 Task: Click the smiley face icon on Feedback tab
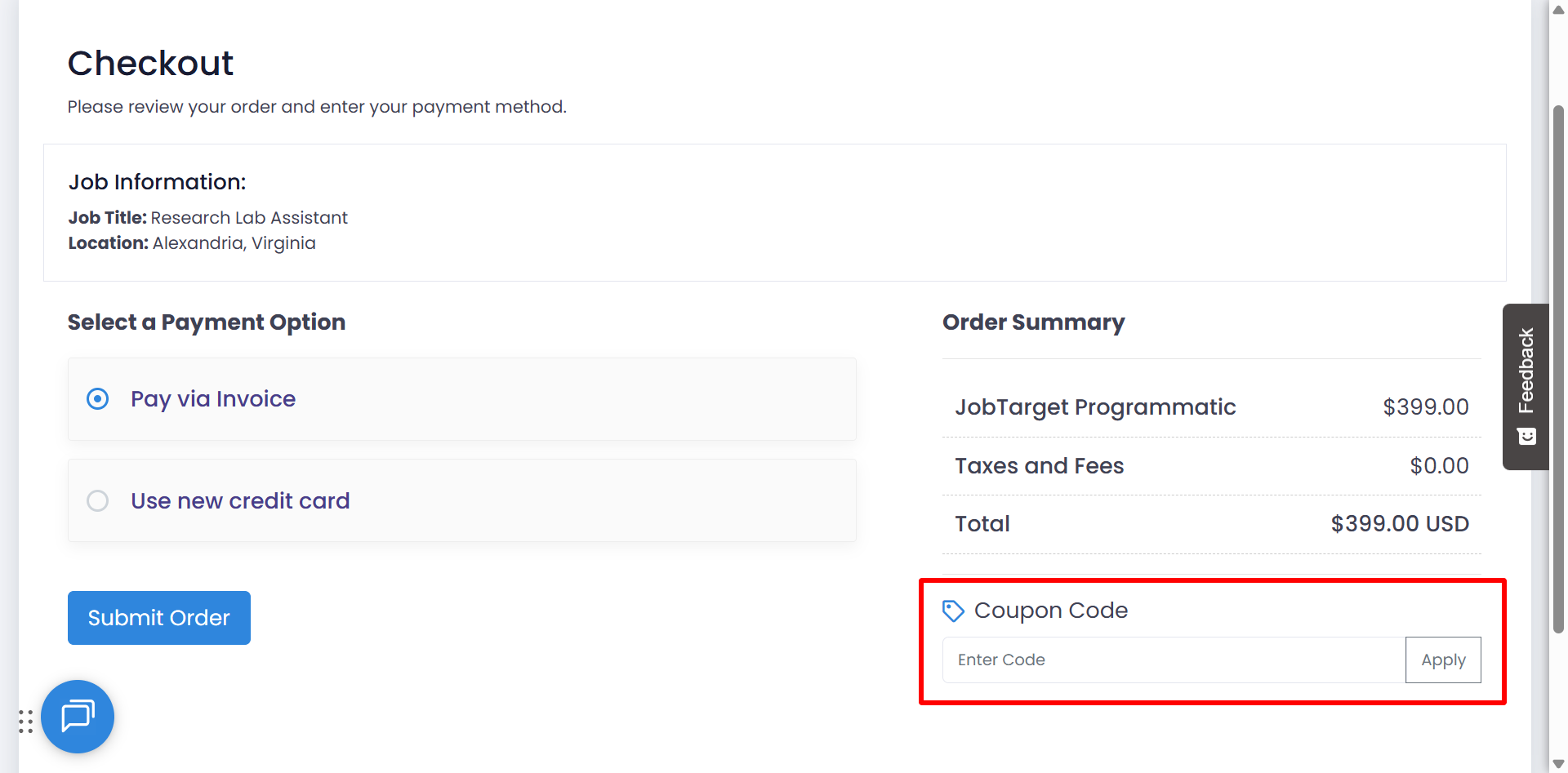coord(1526,437)
